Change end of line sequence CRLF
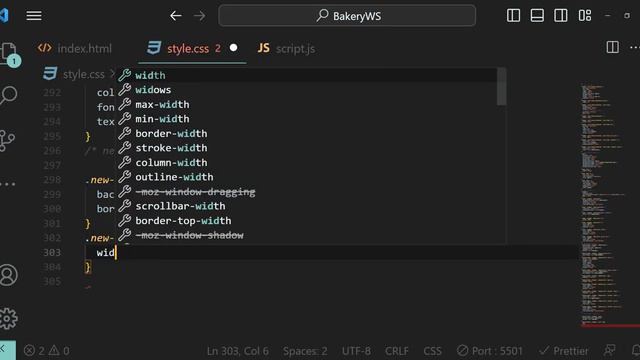Screen dimensions: 640x360 point(397,351)
